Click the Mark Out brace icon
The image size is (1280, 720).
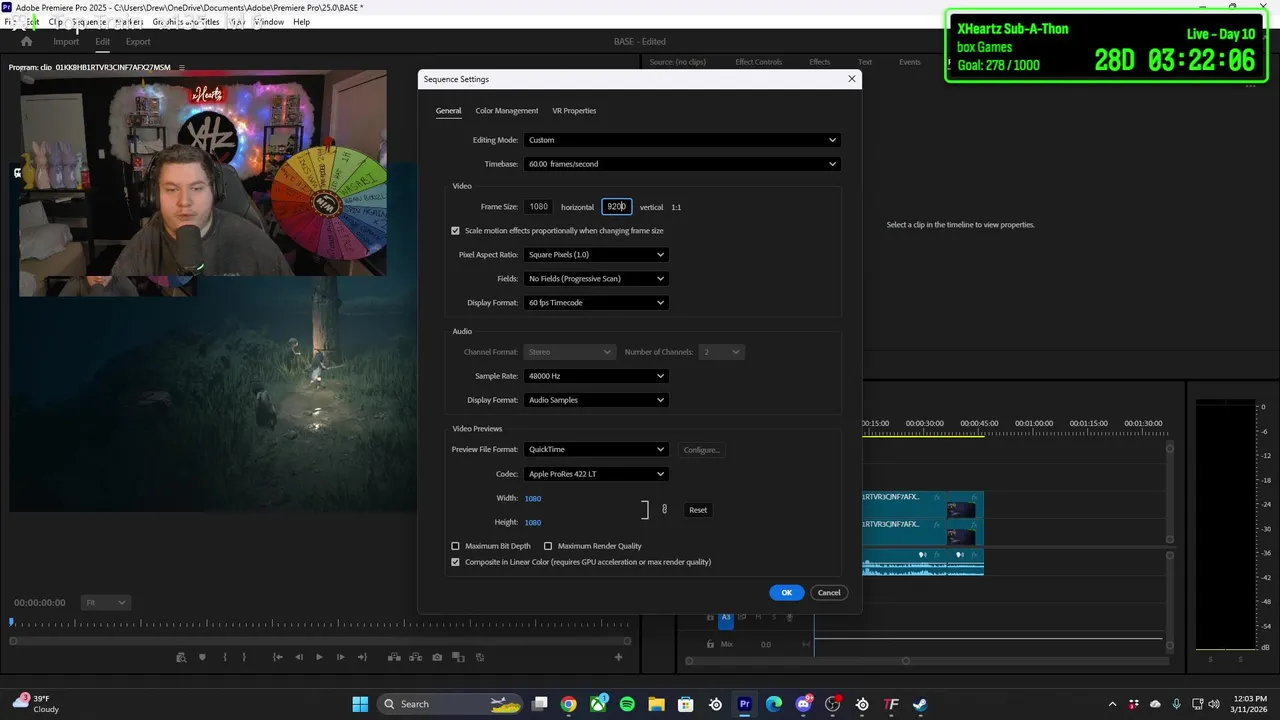click(244, 657)
